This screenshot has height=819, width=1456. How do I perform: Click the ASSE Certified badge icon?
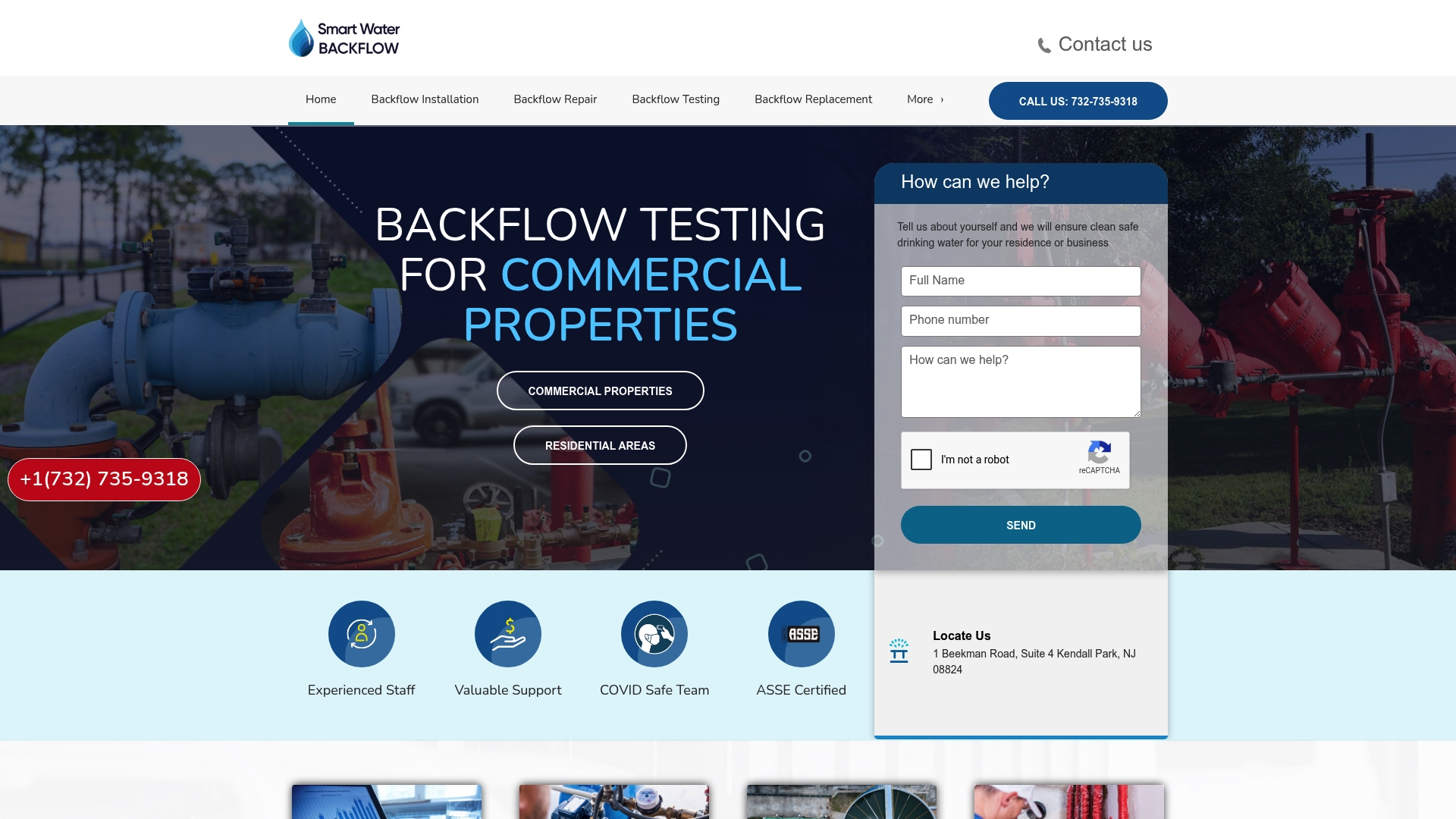(802, 634)
